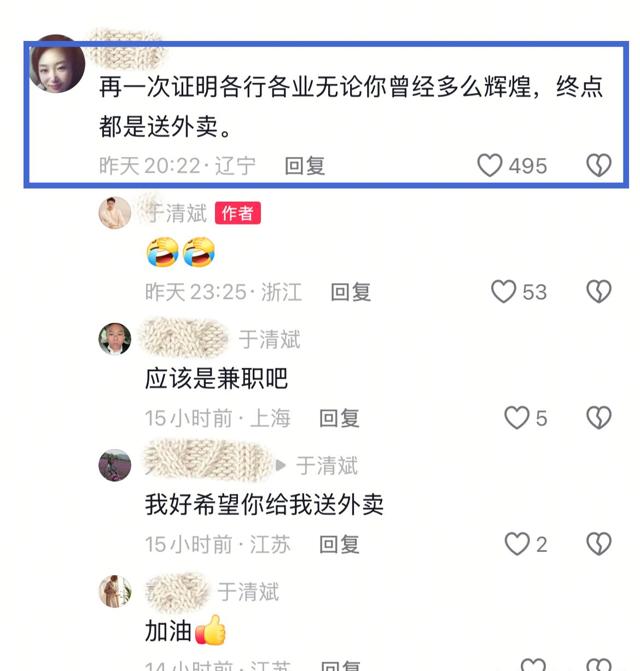Reply to the author's 浙江 comment

[350, 292]
